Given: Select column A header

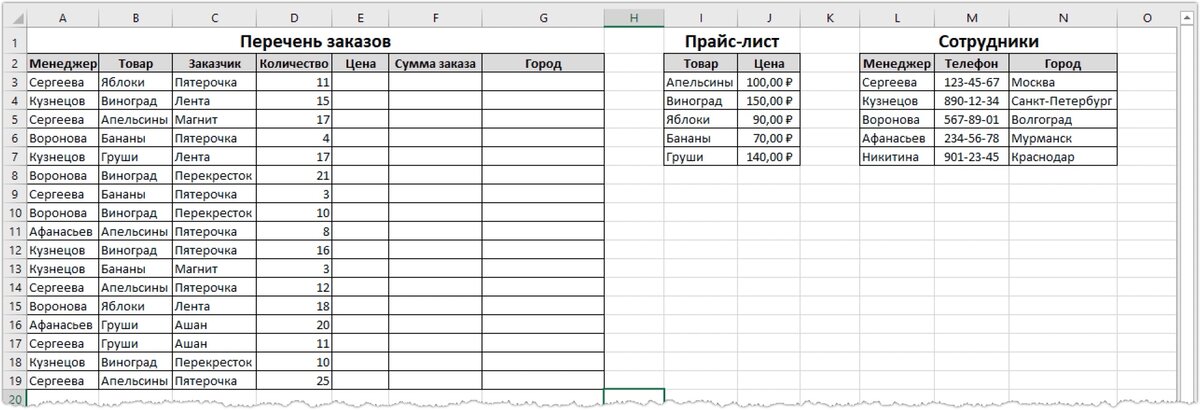Looking at the screenshot, I should click(62, 17).
